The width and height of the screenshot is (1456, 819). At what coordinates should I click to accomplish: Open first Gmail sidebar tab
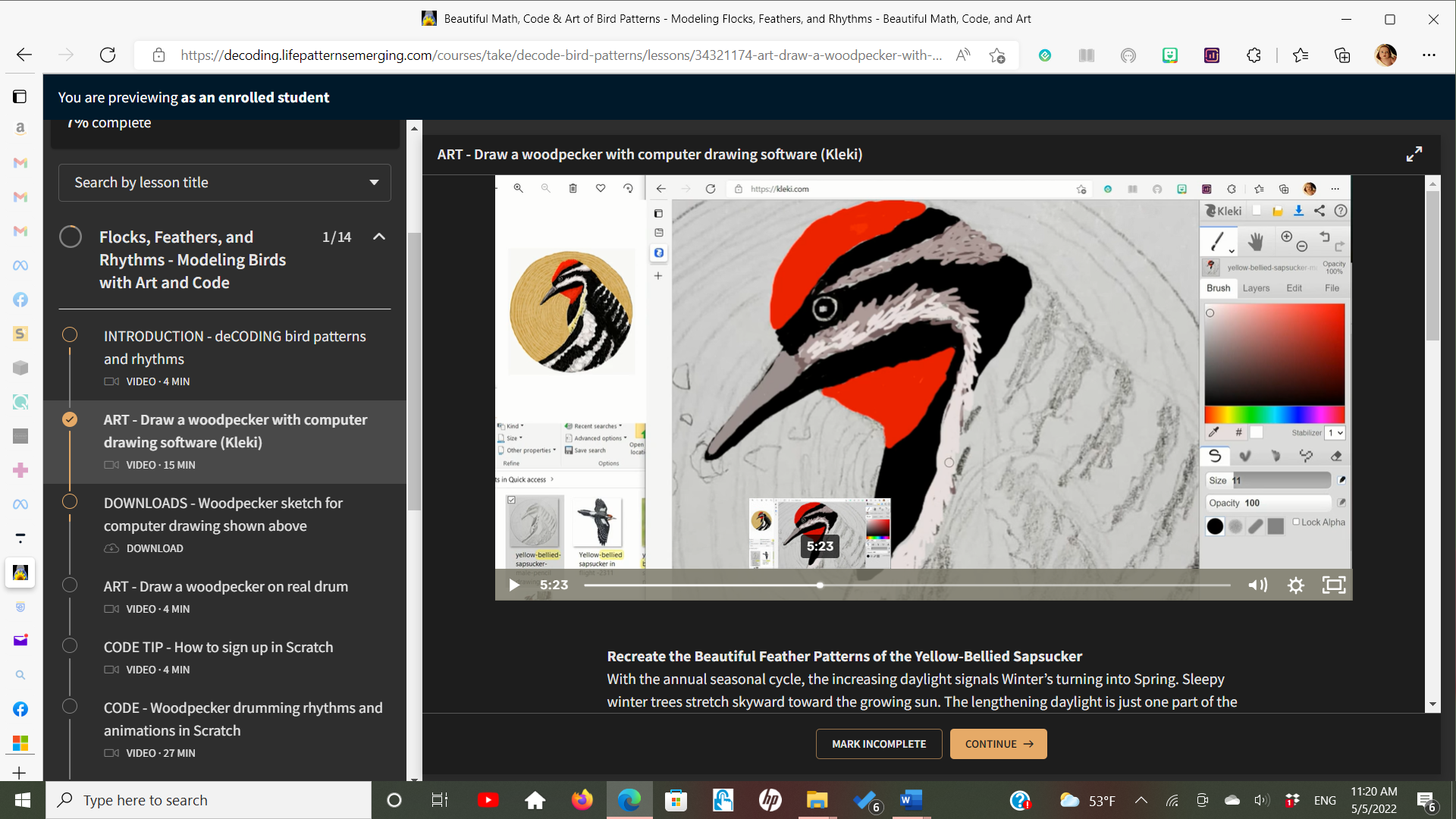(x=20, y=162)
